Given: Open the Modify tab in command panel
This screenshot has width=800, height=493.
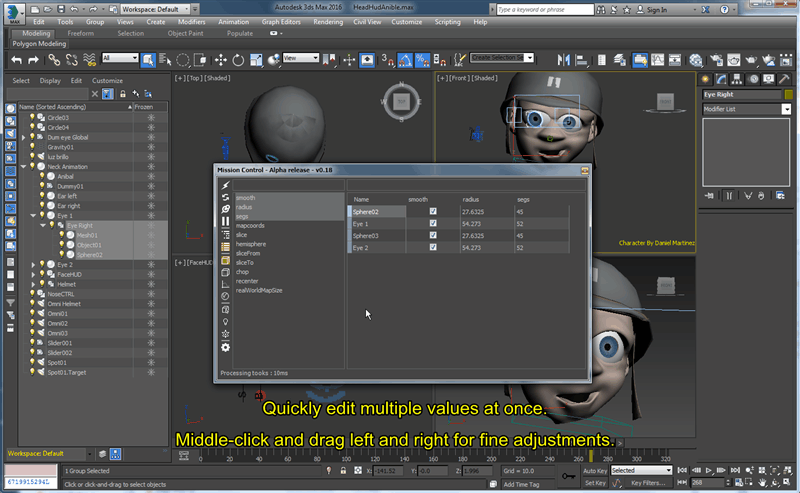Looking at the screenshot, I should tap(721, 79).
